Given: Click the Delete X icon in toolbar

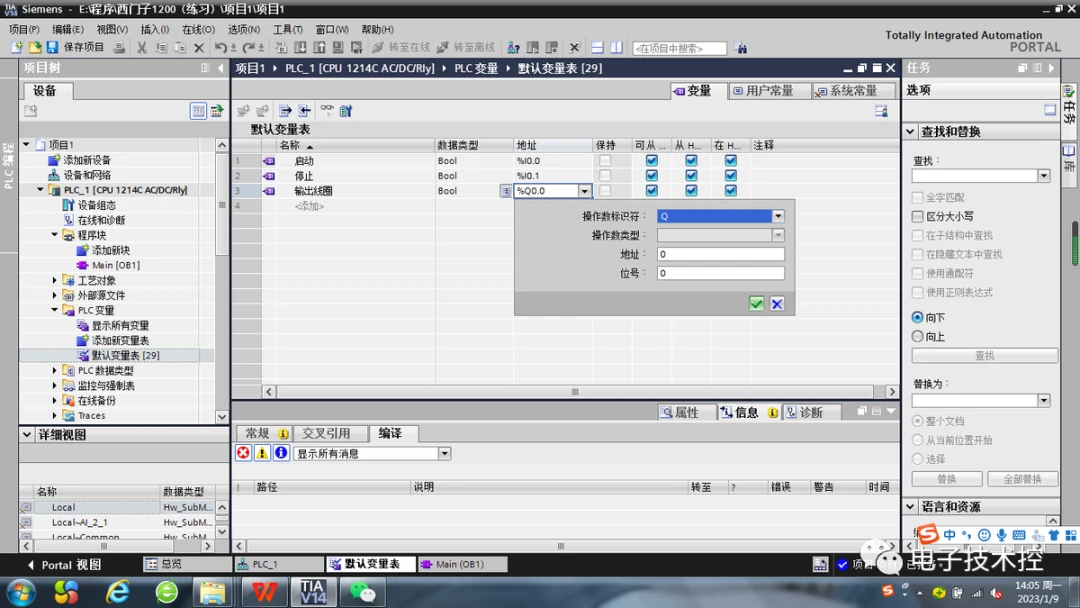Looking at the screenshot, I should point(199,48).
